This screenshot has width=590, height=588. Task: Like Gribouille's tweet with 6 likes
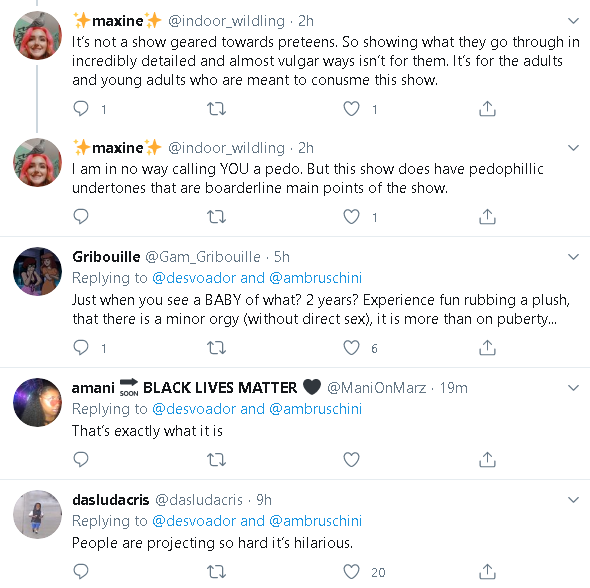click(x=351, y=348)
